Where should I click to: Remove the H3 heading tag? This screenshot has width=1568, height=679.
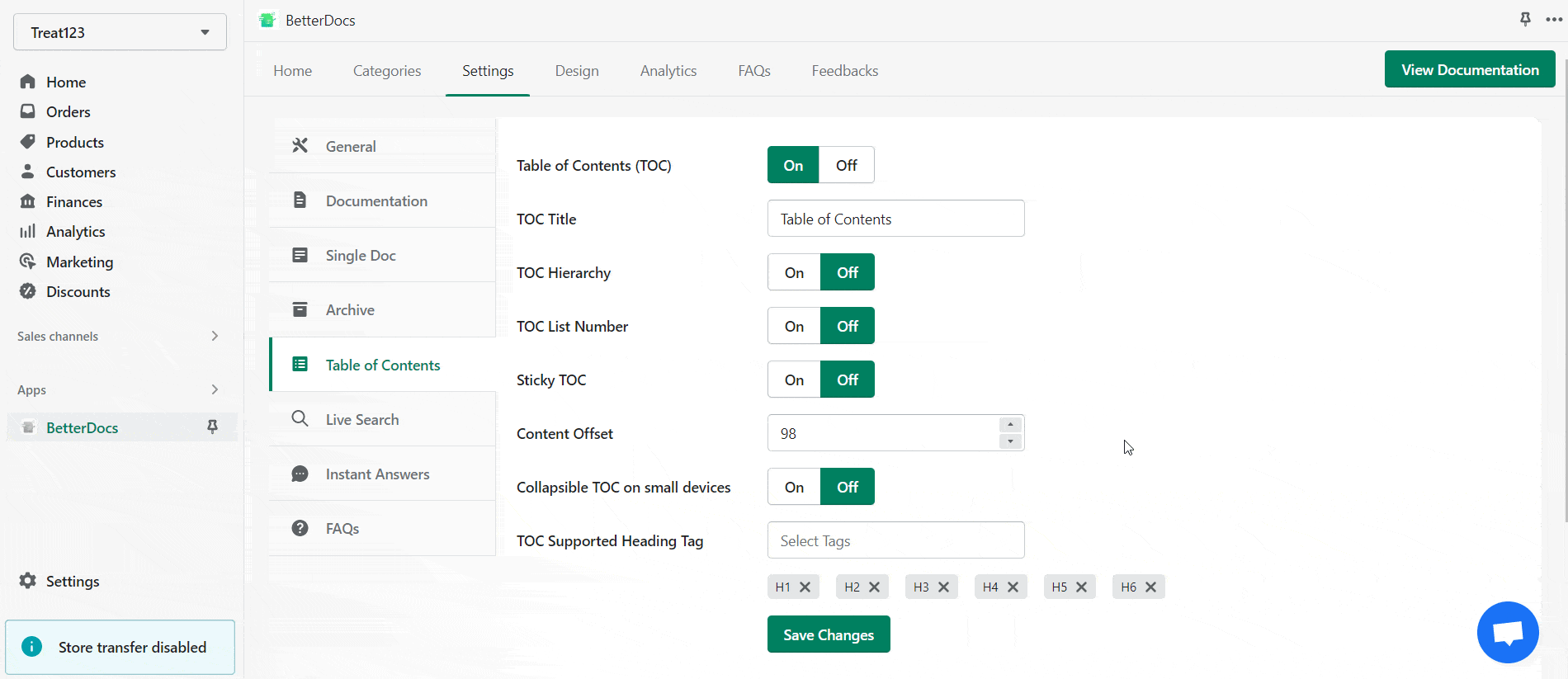pos(944,587)
